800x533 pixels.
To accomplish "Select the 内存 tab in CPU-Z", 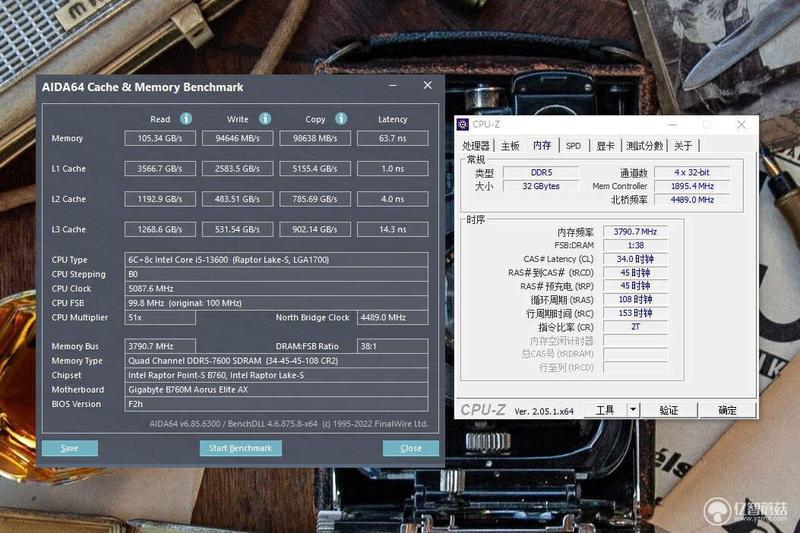I will point(542,145).
